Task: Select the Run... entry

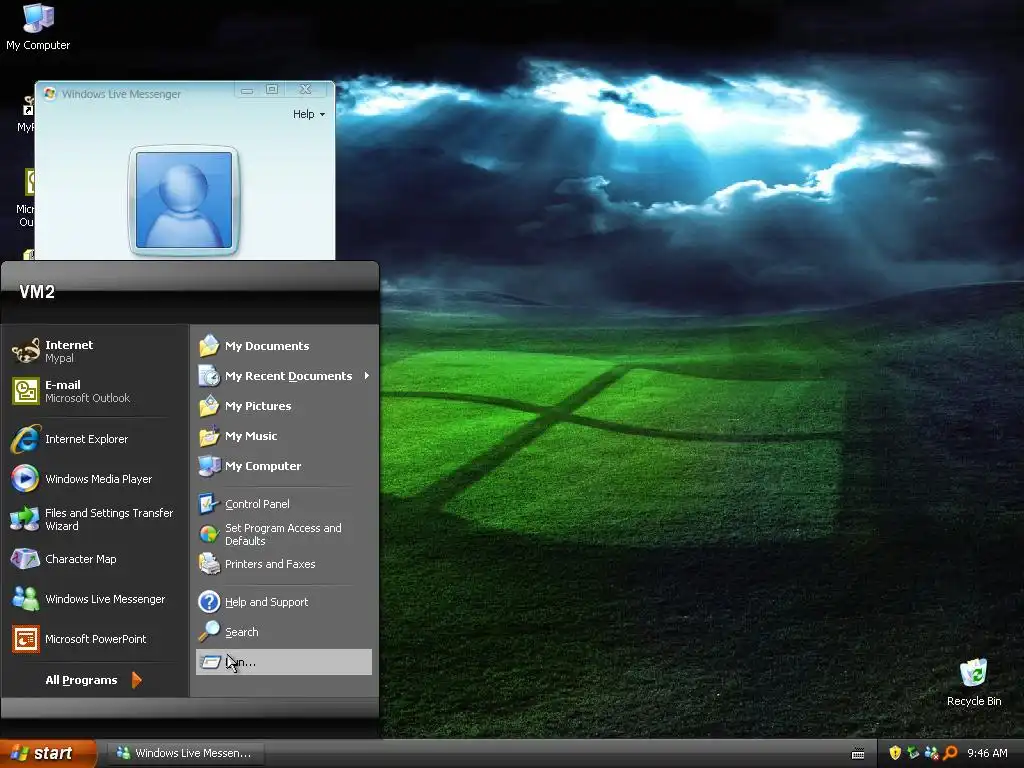Action: click(x=283, y=662)
